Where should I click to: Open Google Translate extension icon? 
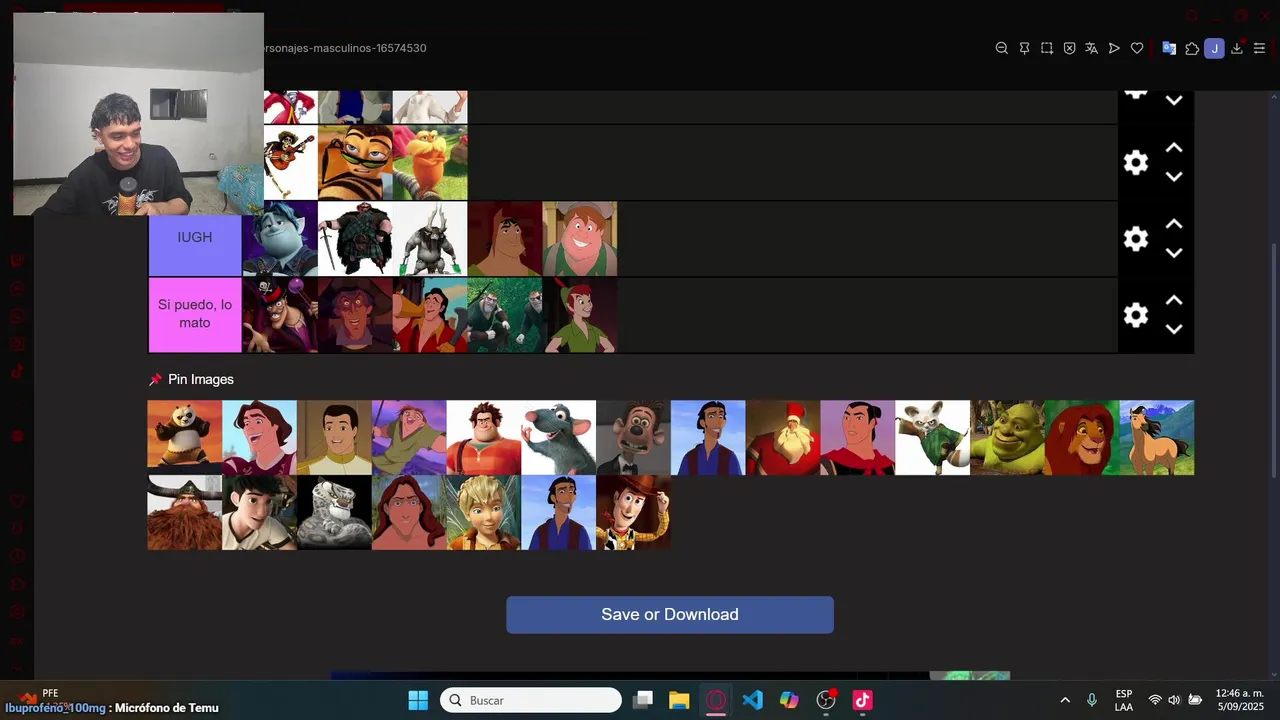1169,48
